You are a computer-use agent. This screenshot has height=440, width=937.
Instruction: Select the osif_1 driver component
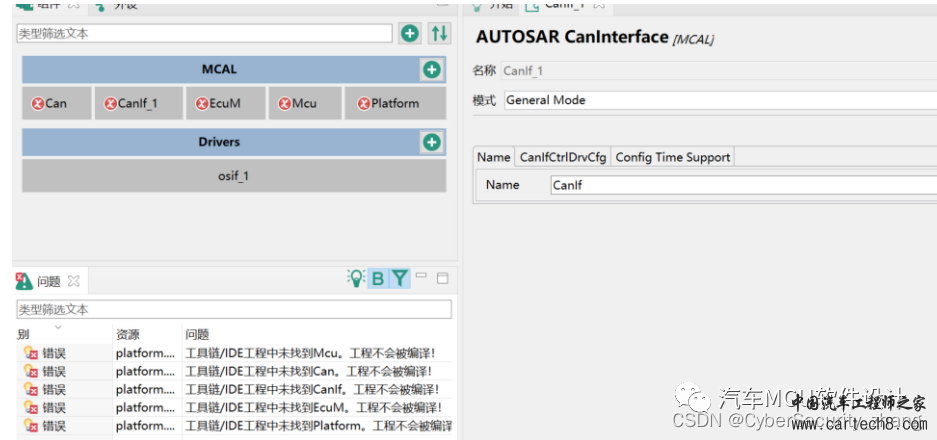pos(234,176)
